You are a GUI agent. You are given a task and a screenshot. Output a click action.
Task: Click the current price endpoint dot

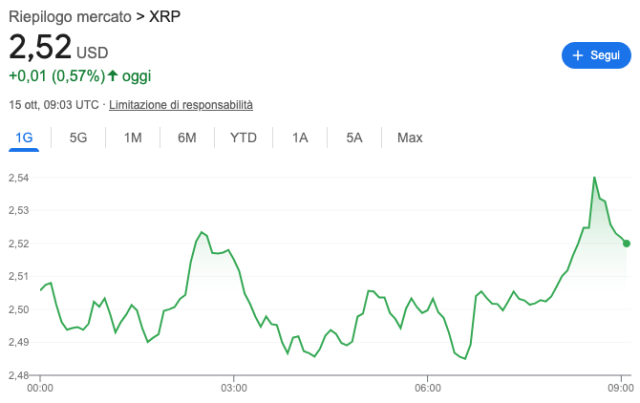(x=626, y=243)
